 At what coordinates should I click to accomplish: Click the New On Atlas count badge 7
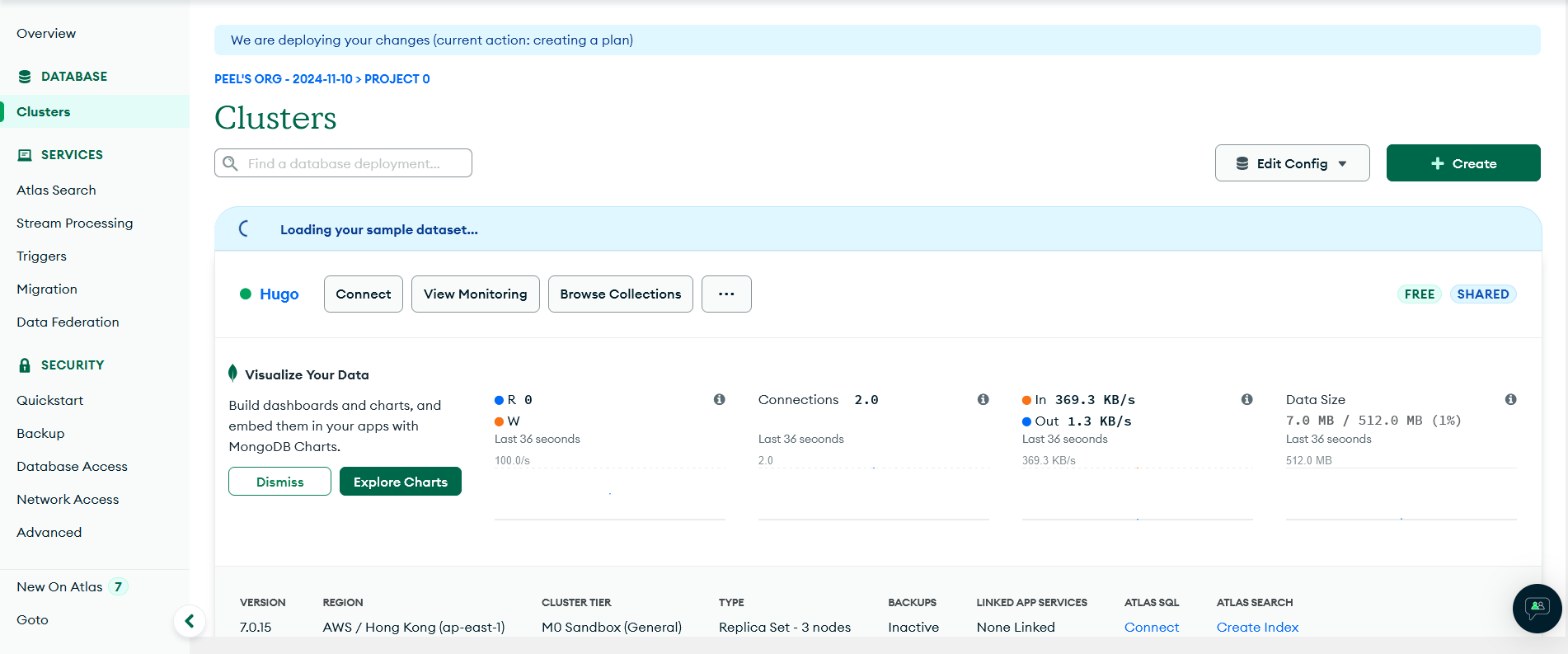tap(118, 586)
